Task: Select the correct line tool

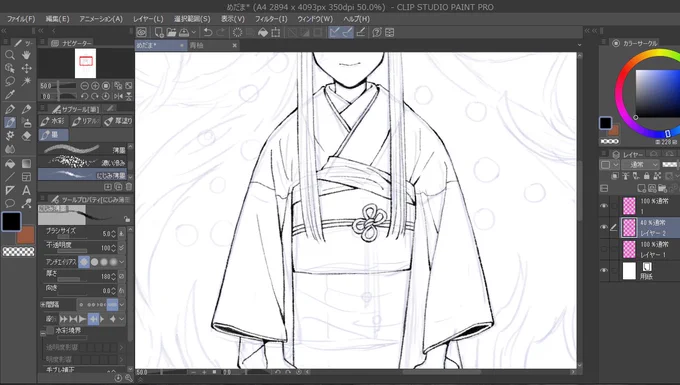Action: point(26,203)
